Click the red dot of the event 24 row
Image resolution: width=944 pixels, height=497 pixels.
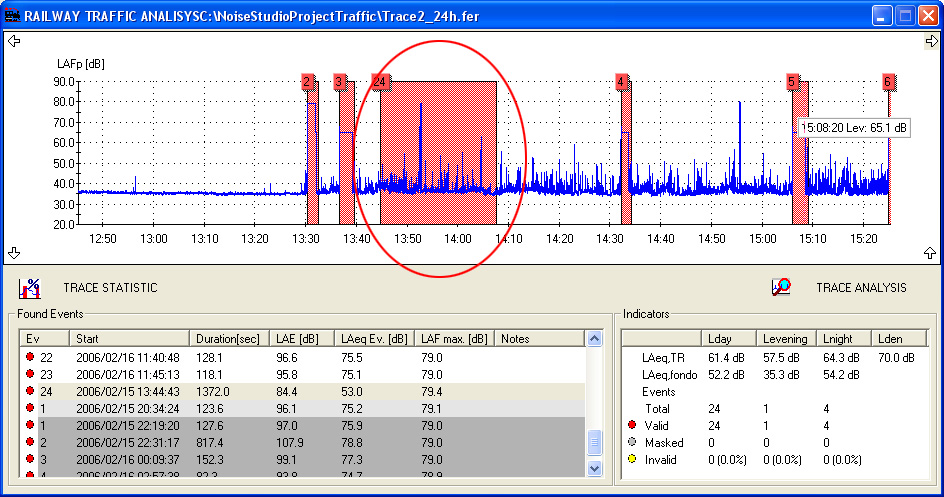pyautogui.click(x=30, y=390)
